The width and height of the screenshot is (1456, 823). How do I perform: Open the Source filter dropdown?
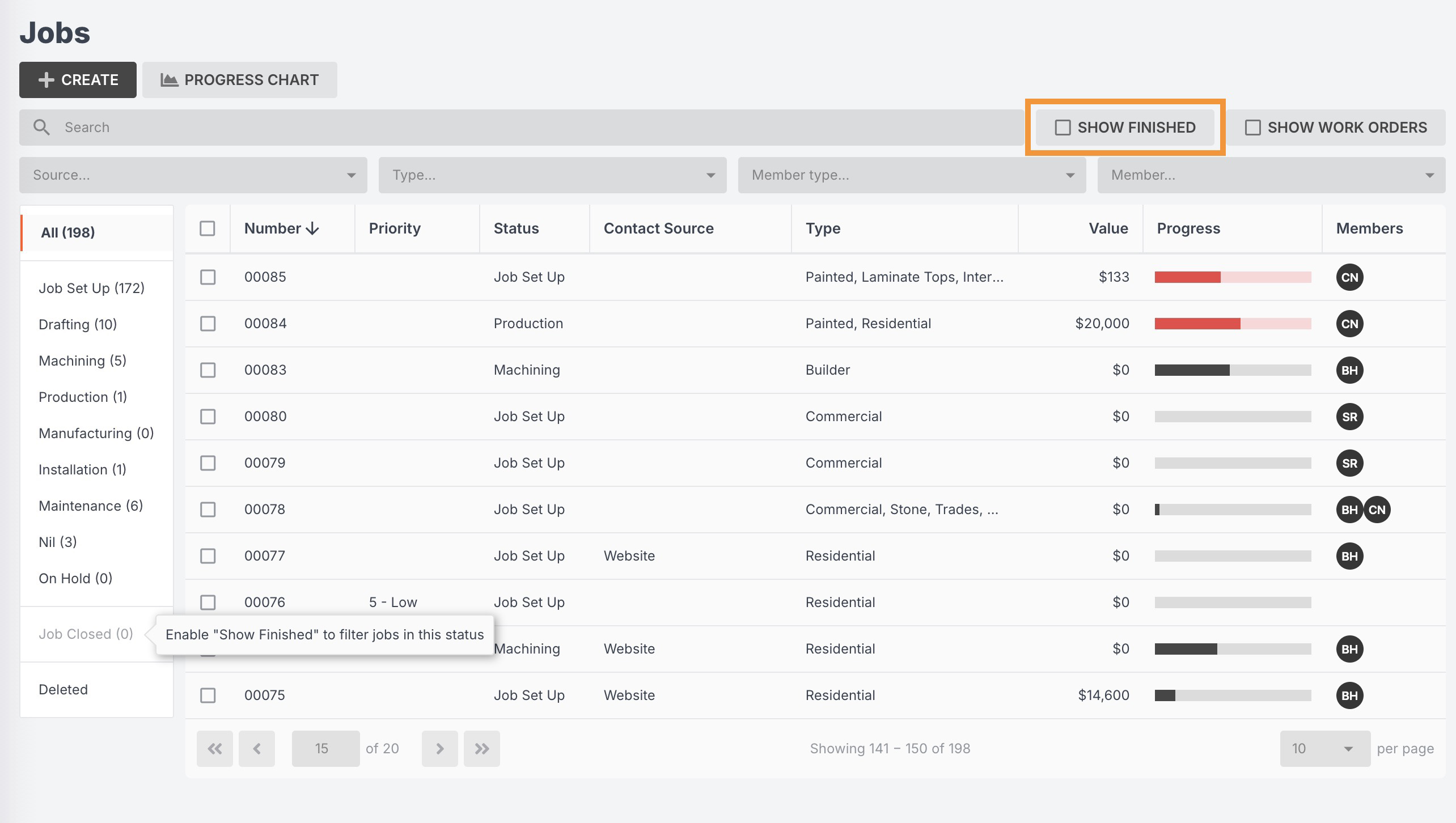coord(193,175)
